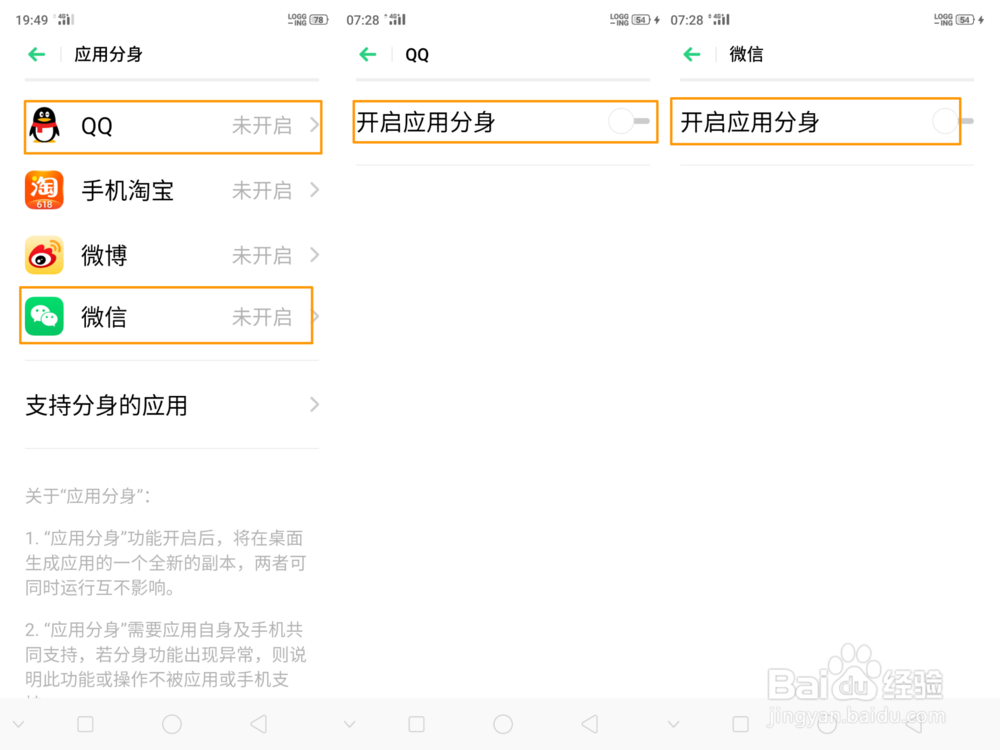
Task: Toggle 开启应用分身 switch on 微信 screen
Action: (952, 121)
